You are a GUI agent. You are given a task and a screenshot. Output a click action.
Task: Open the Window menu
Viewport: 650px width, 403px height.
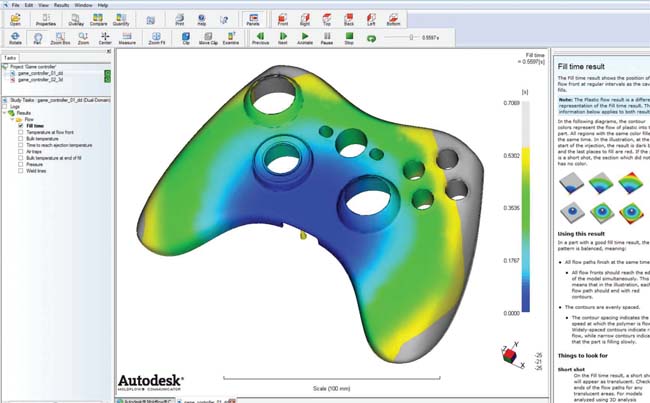click(83, 5)
